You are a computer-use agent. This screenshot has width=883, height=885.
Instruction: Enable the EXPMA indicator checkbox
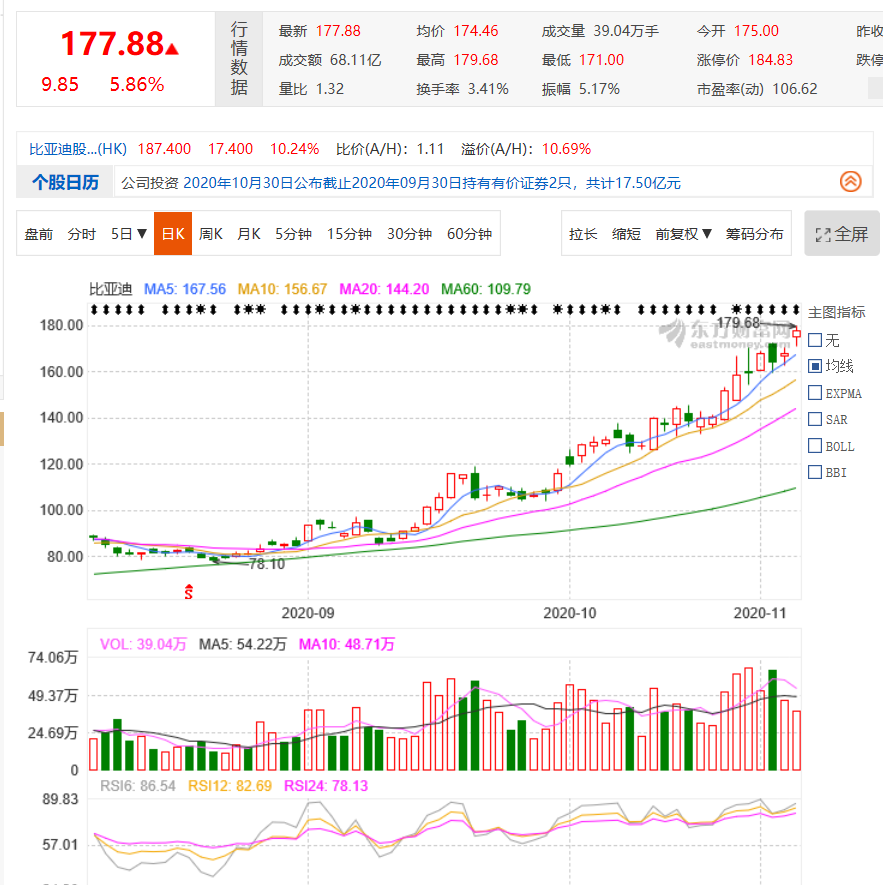815,393
